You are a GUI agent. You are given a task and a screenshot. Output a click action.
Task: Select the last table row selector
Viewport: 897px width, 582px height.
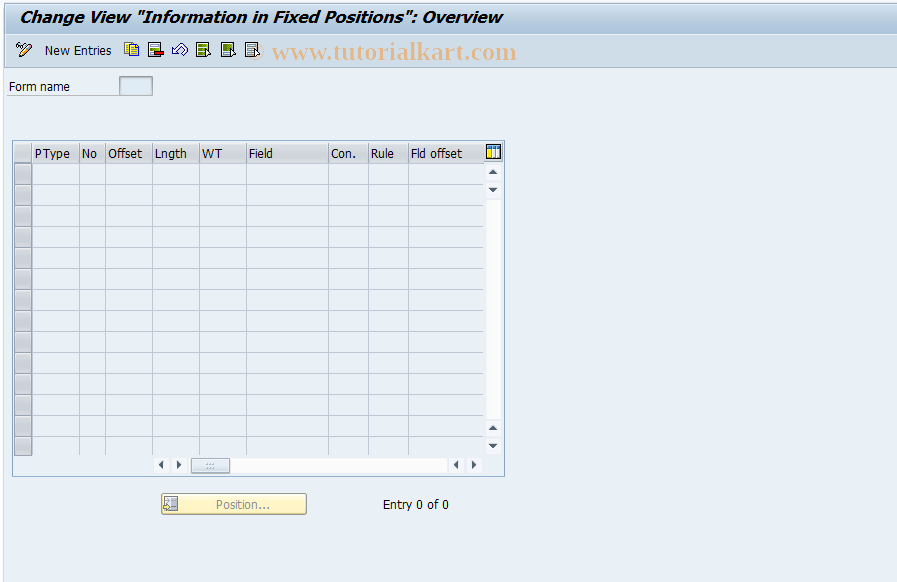pos(23,446)
